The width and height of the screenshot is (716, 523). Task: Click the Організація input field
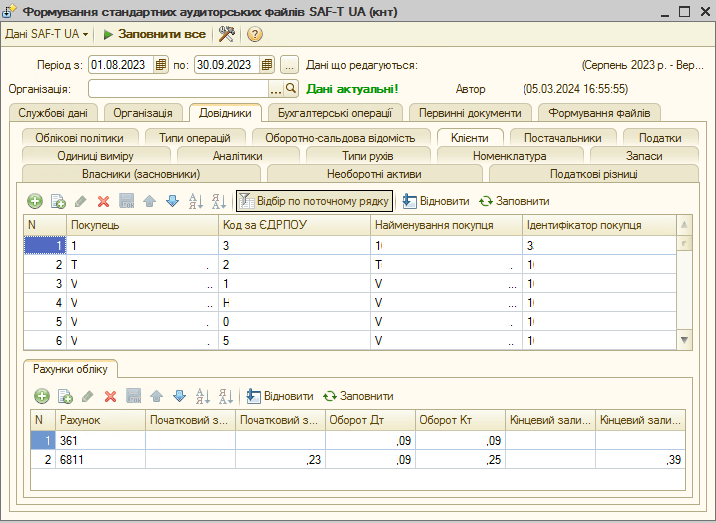point(178,89)
